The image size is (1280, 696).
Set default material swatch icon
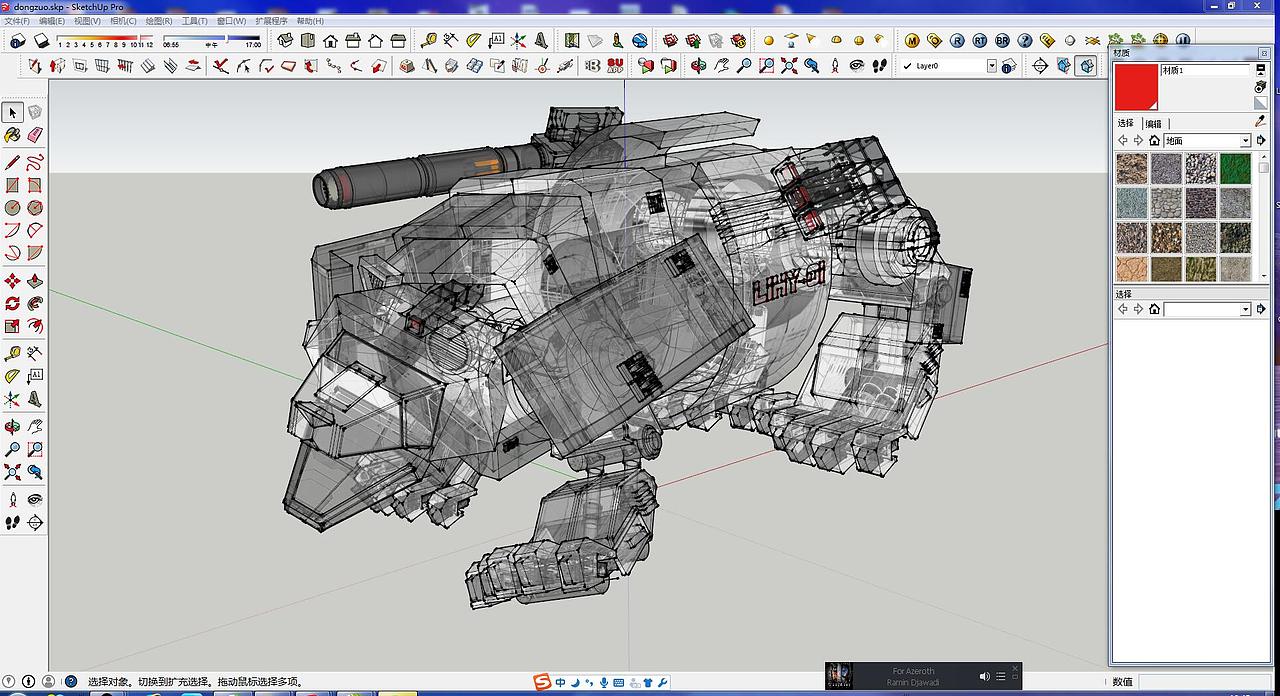click(x=1261, y=104)
